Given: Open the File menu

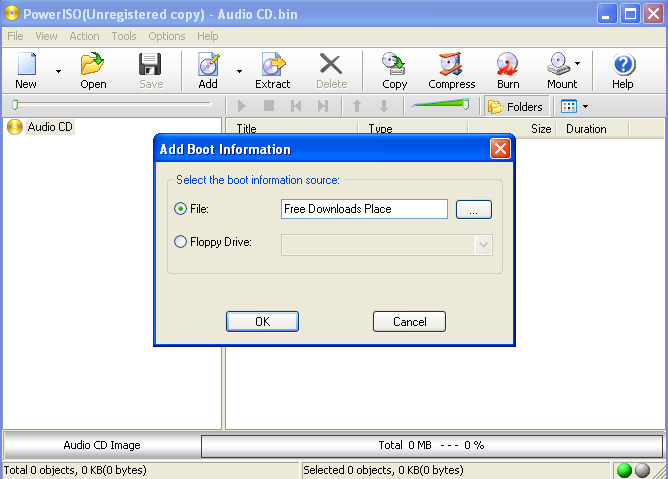Looking at the screenshot, I should 15,36.
